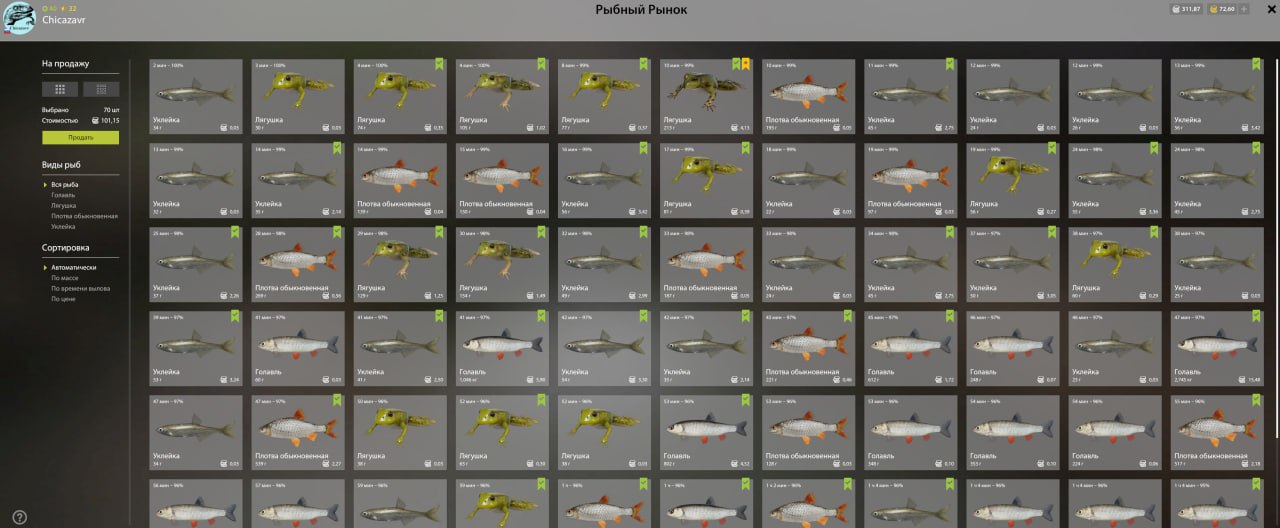Click the deselect-all grid icon beside it
The width and height of the screenshot is (1280, 528).
101,89
